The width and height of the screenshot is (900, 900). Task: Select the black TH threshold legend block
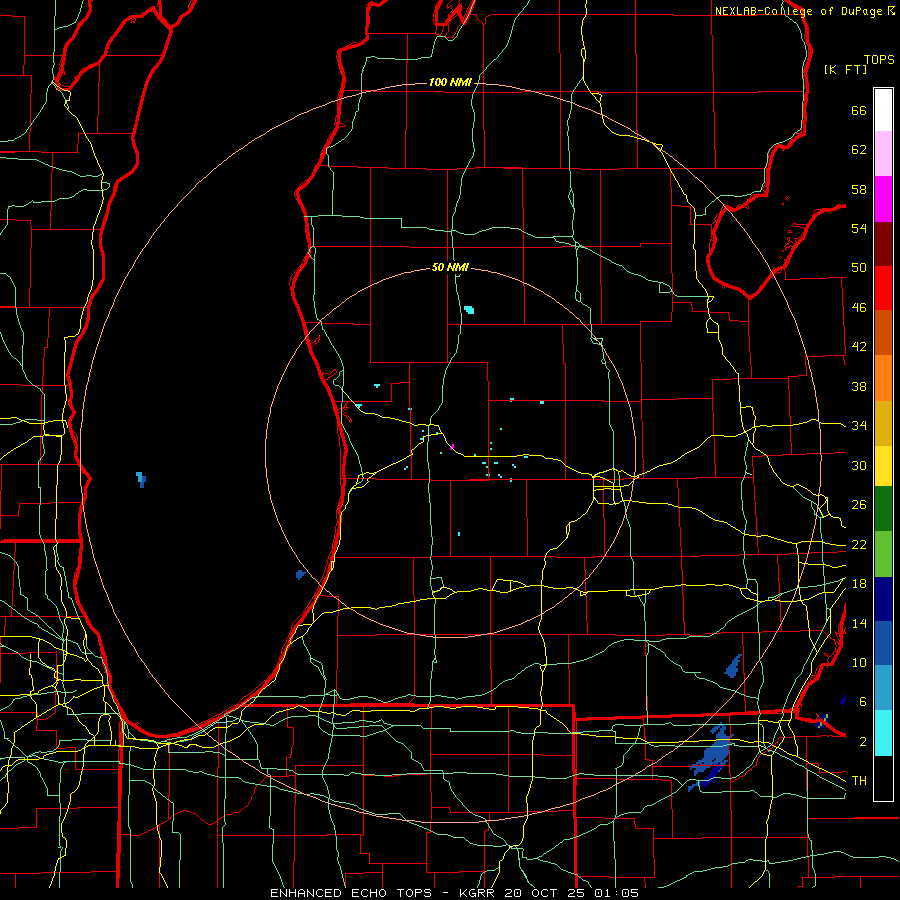[883, 778]
